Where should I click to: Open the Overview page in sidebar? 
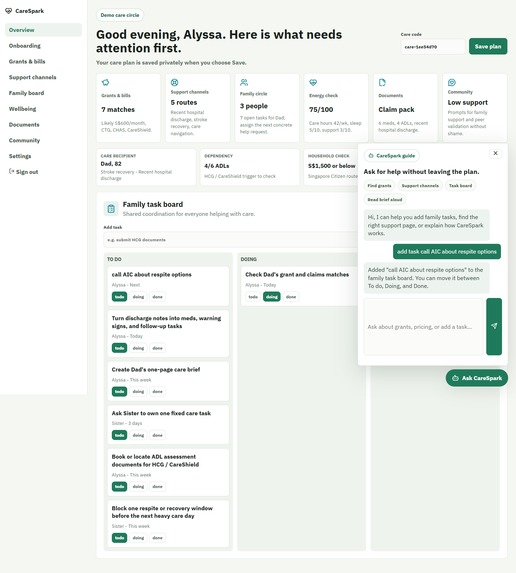(43, 30)
